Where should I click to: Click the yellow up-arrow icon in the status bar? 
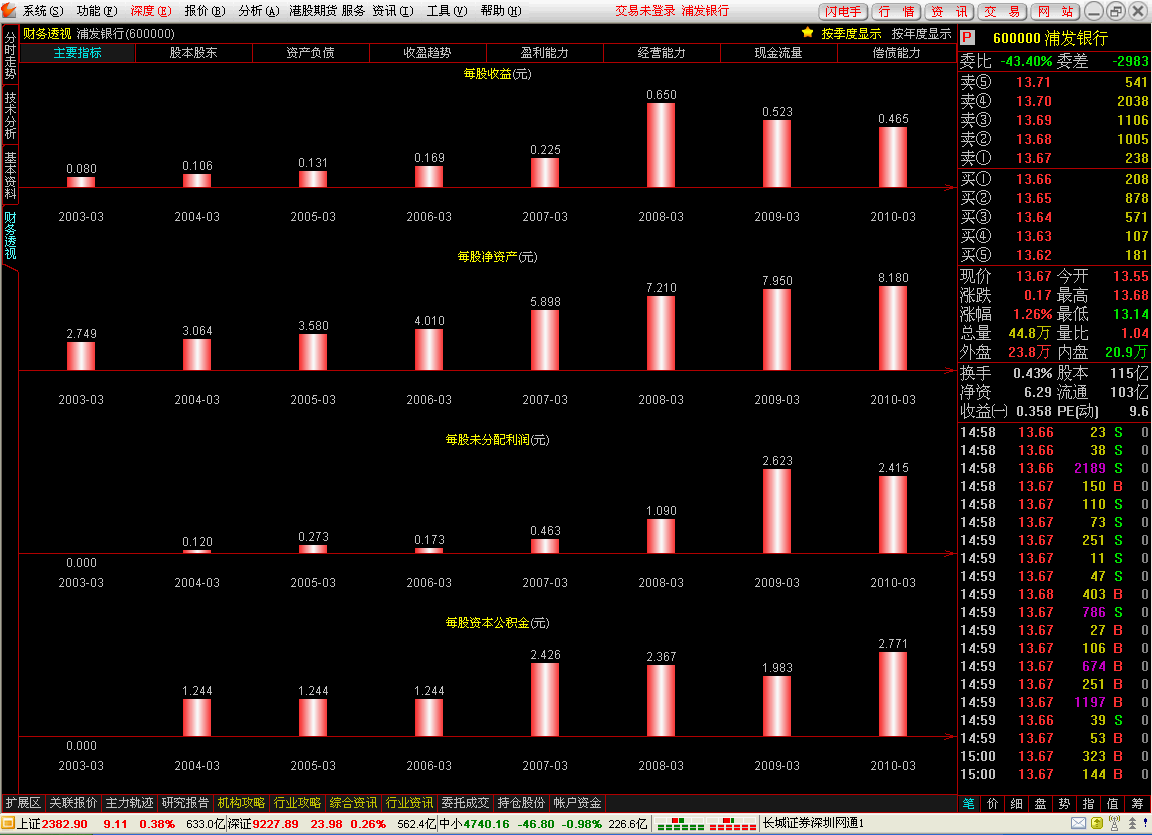1097,823
